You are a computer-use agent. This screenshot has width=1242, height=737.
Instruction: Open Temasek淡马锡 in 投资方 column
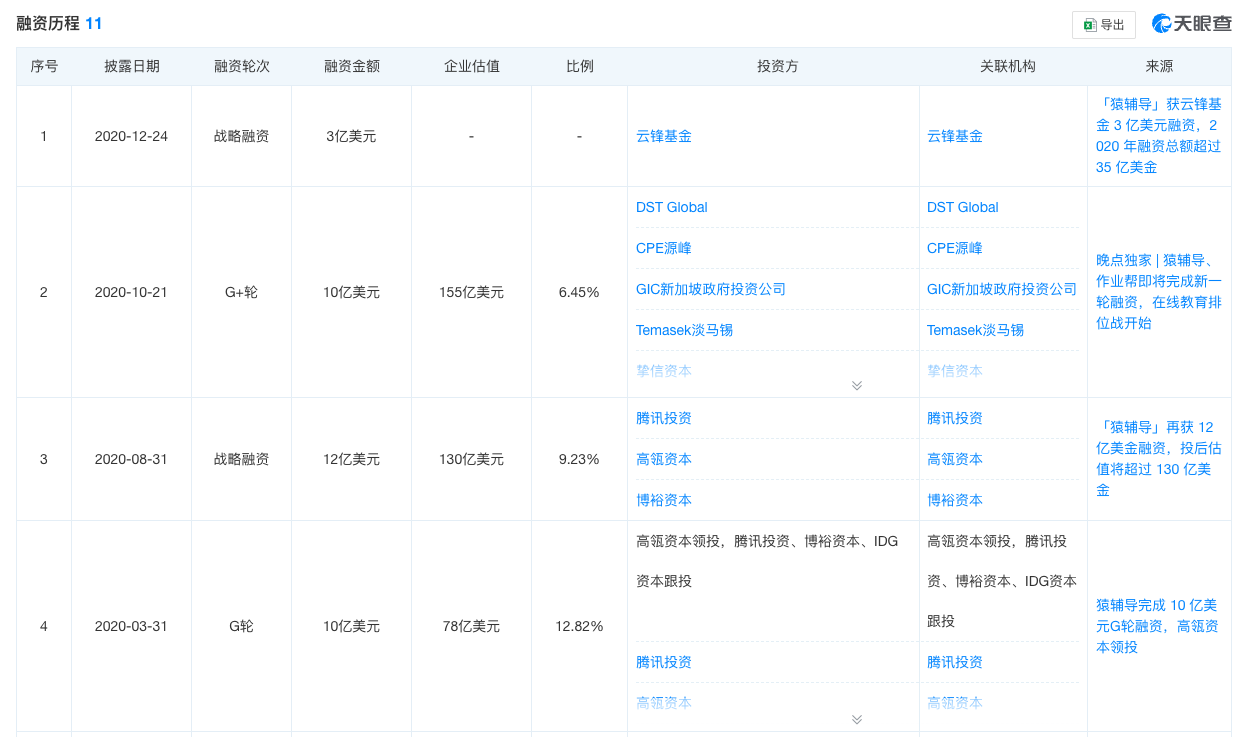point(685,330)
